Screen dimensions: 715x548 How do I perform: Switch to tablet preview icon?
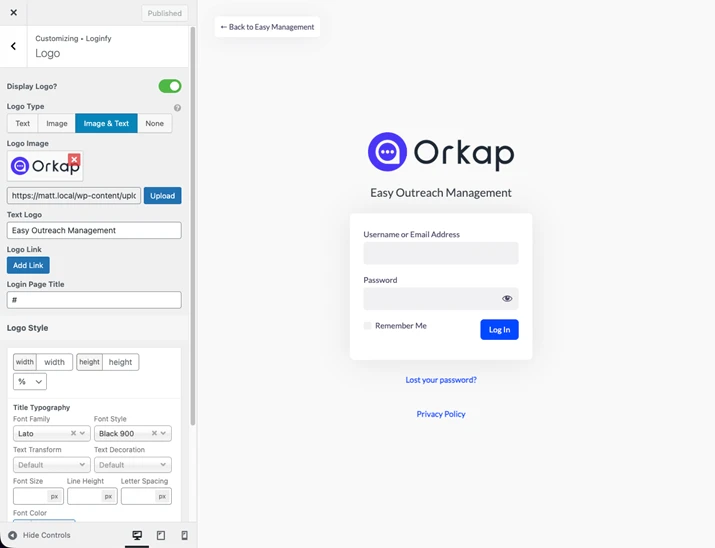click(x=161, y=535)
